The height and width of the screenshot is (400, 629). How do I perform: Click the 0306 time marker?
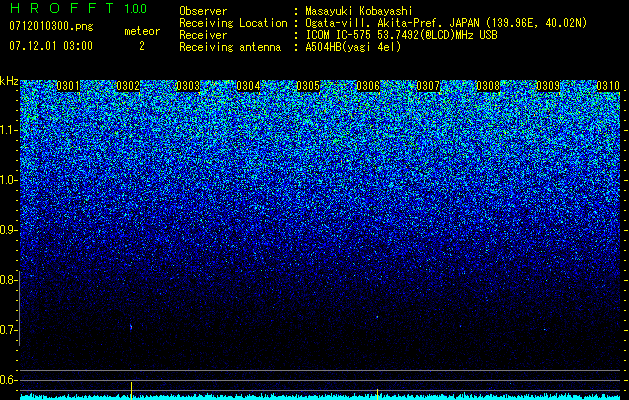(x=368, y=86)
